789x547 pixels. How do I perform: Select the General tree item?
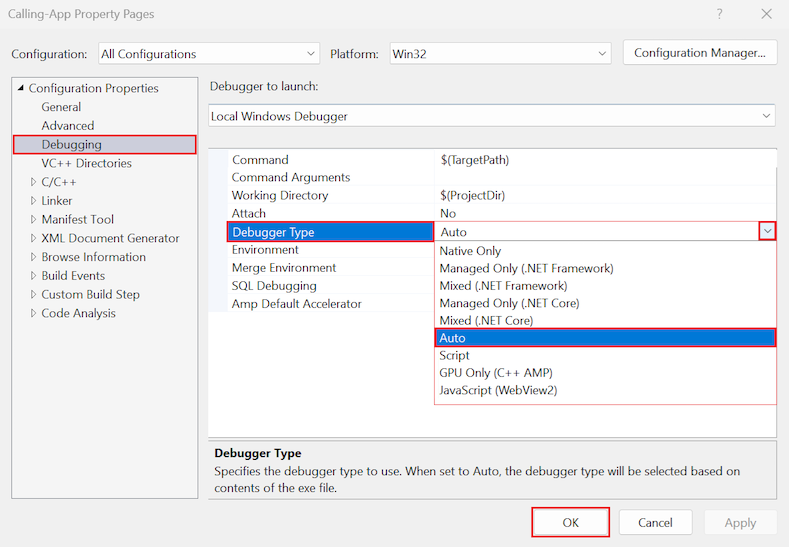tap(61, 107)
